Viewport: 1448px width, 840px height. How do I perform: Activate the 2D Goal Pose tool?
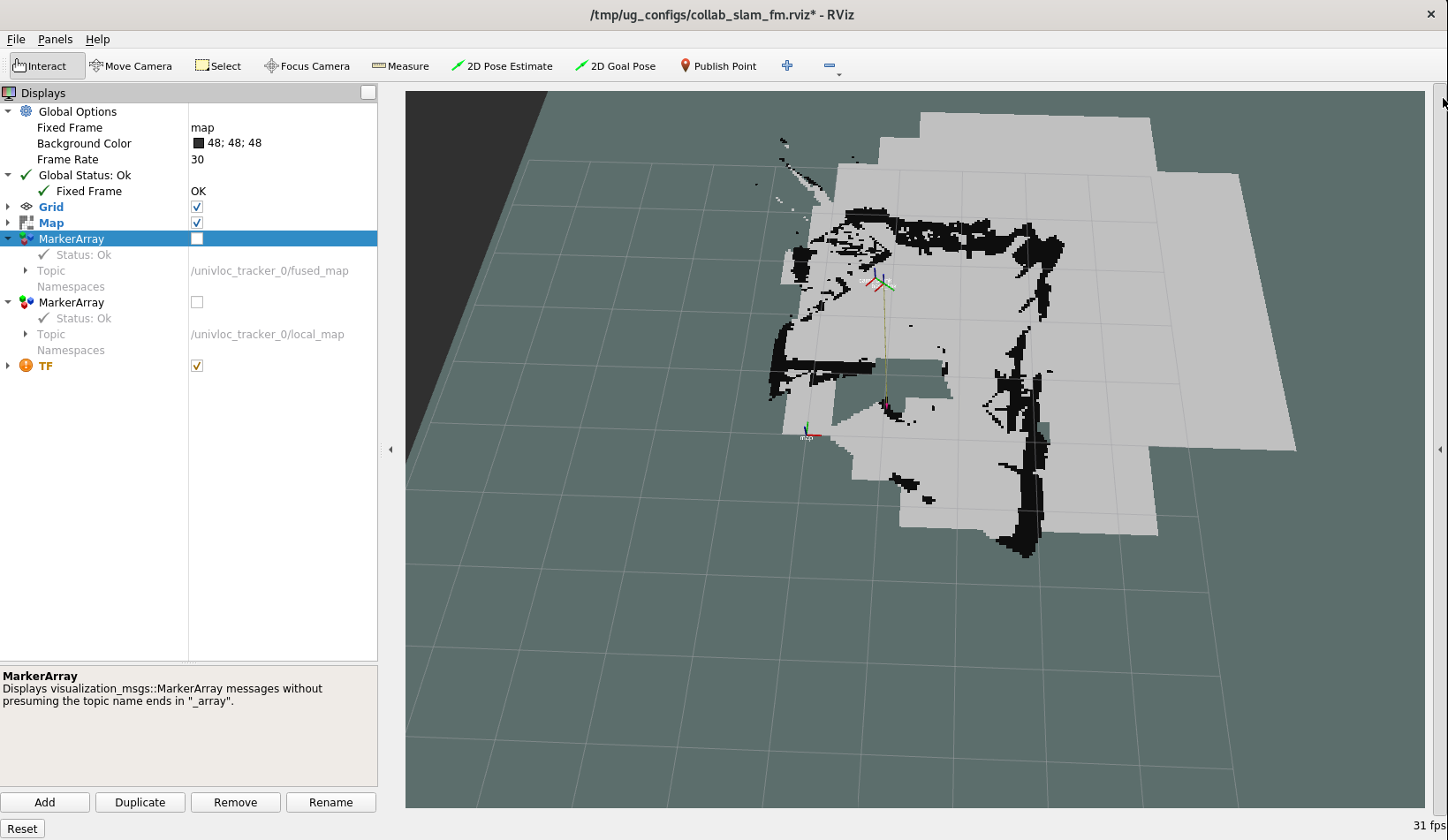point(615,66)
